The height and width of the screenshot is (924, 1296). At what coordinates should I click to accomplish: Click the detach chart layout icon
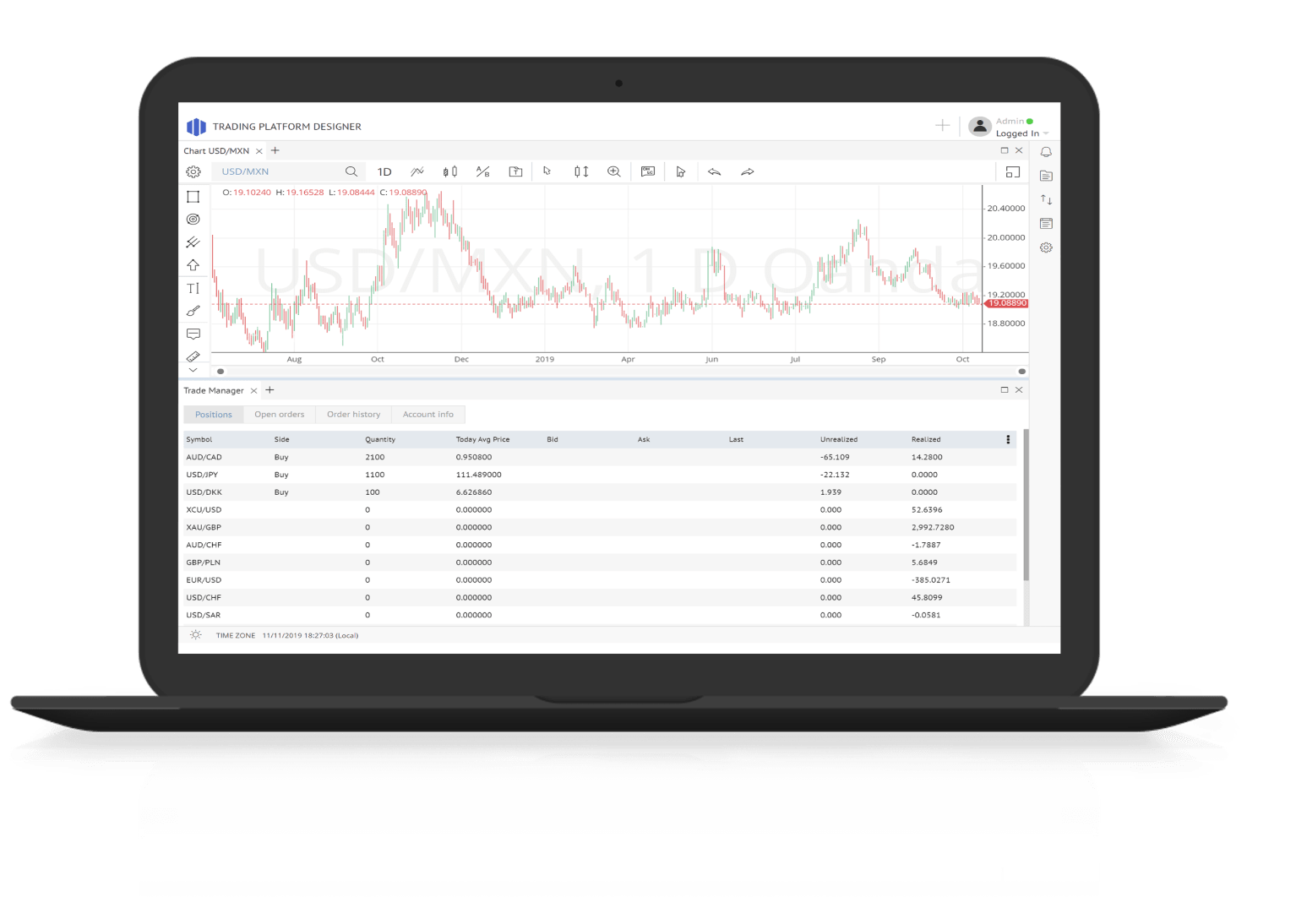[x=1013, y=171]
